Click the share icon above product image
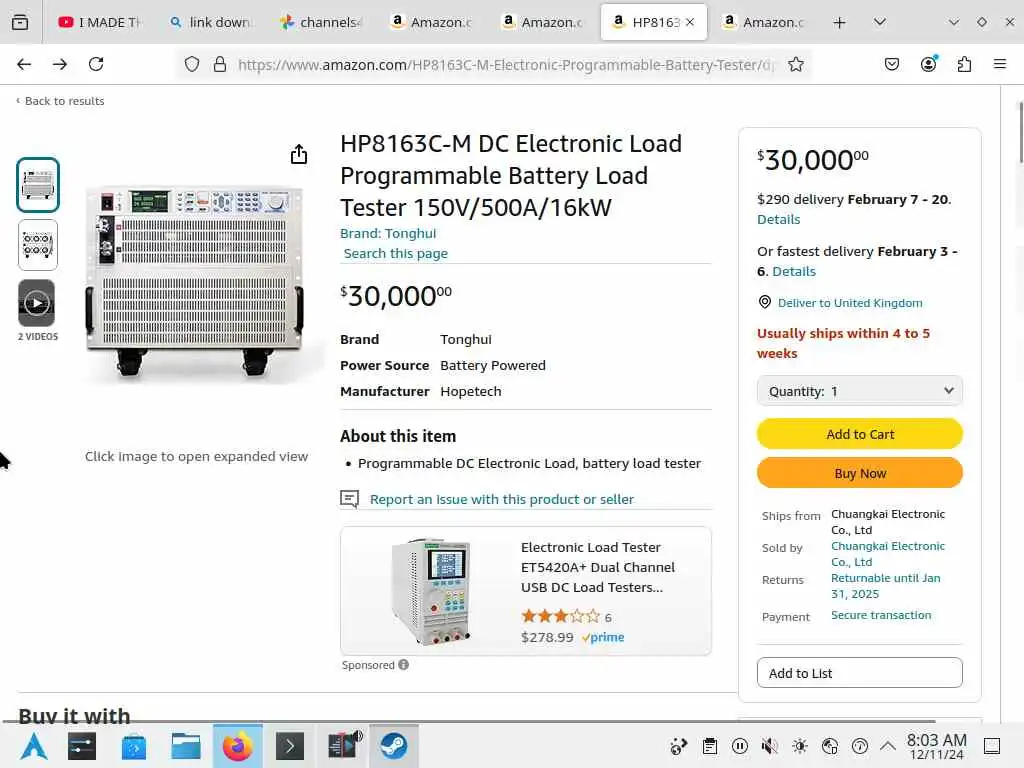 (298, 154)
